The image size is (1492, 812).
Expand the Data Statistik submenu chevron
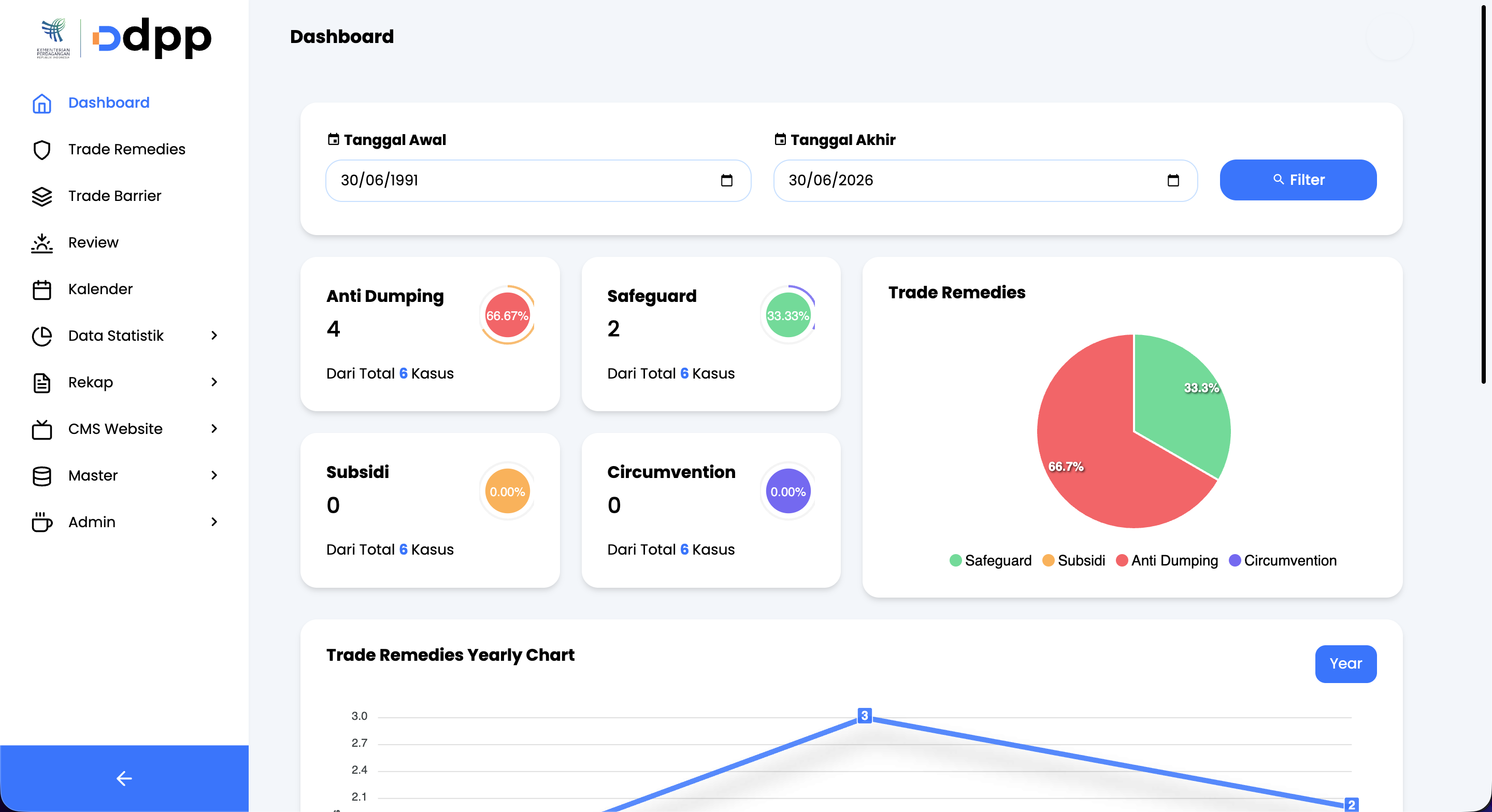(214, 336)
